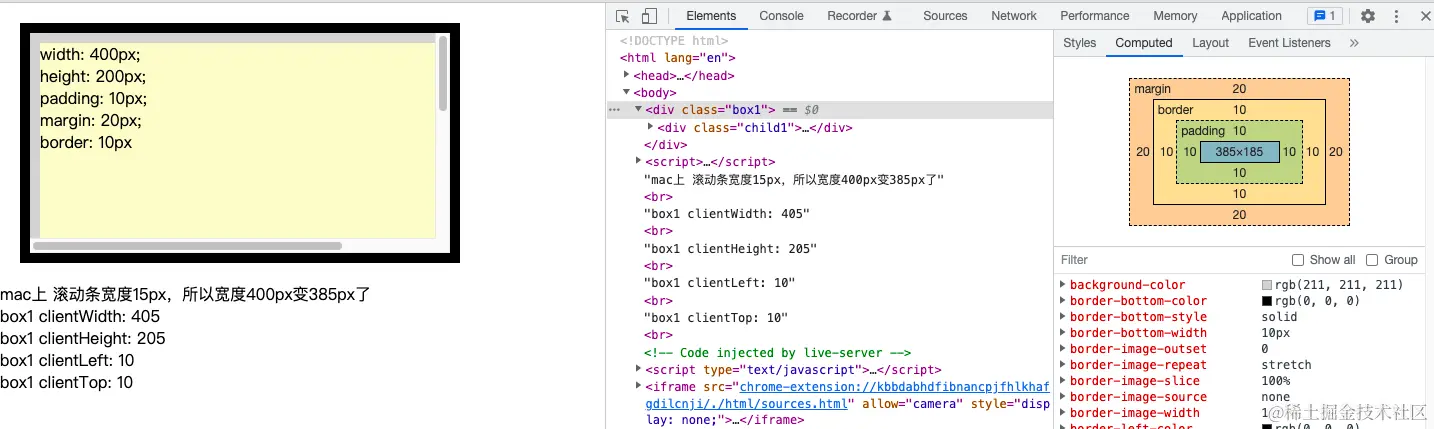Click the background-color gray swatch
The image size is (1434, 429).
(1267, 285)
